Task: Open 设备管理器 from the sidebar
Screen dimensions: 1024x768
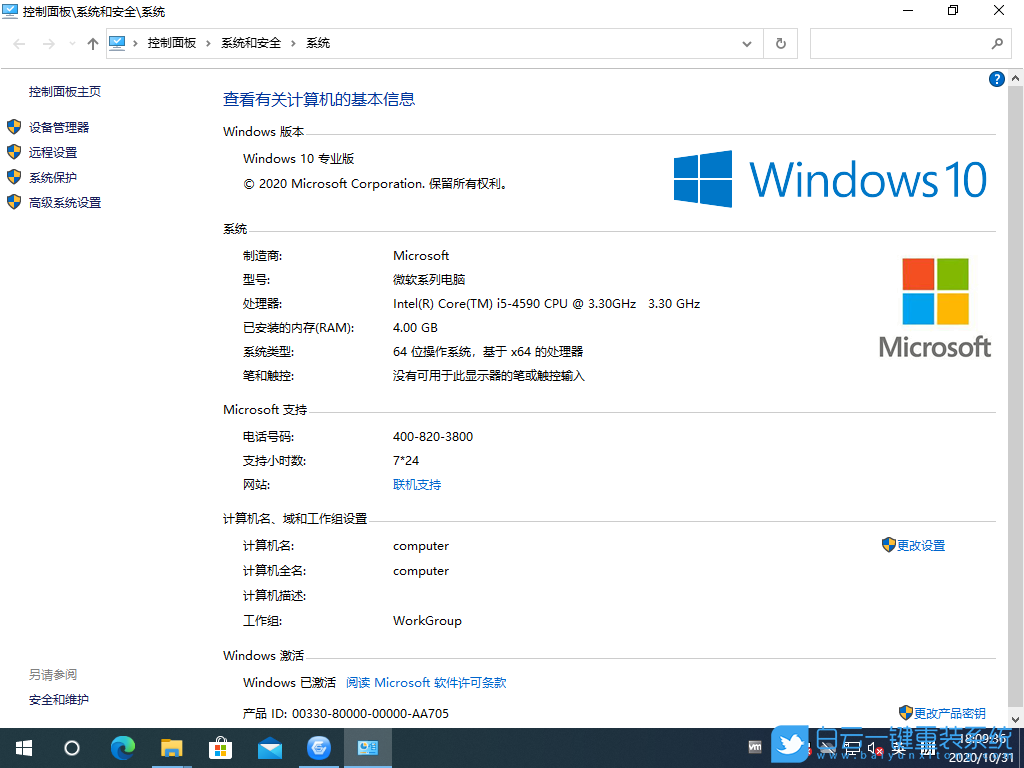Action: click(61, 127)
